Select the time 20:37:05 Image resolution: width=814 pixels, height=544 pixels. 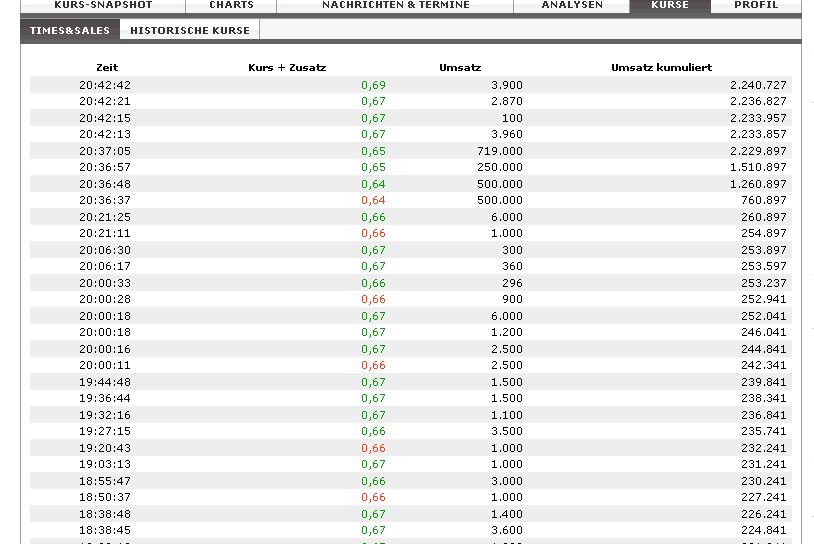click(x=105, y=151)
